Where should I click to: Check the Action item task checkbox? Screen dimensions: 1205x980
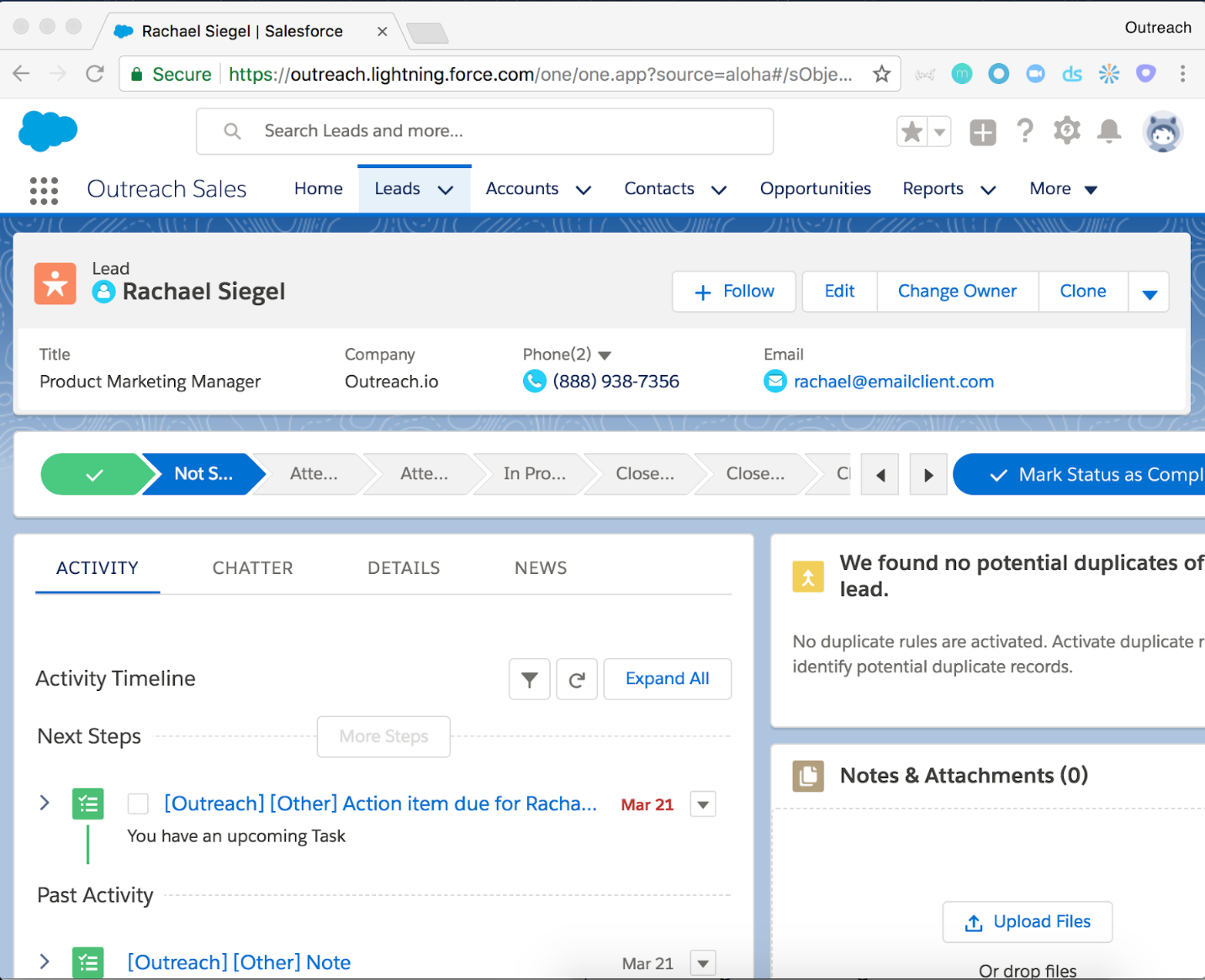click(x=138, y=804)
